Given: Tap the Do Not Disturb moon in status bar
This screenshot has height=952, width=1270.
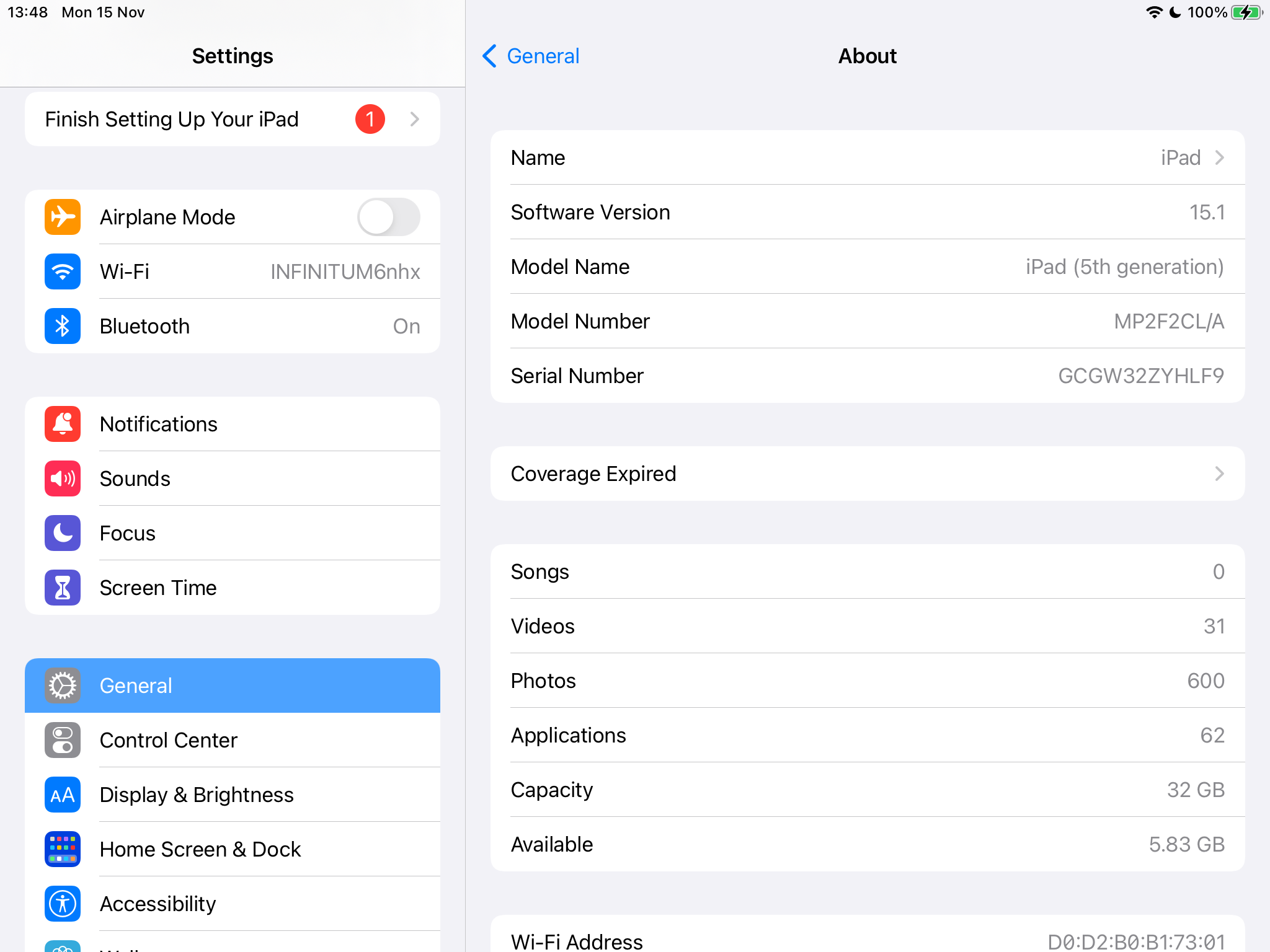Looking at the screenshot, I should click(1175, 12).
